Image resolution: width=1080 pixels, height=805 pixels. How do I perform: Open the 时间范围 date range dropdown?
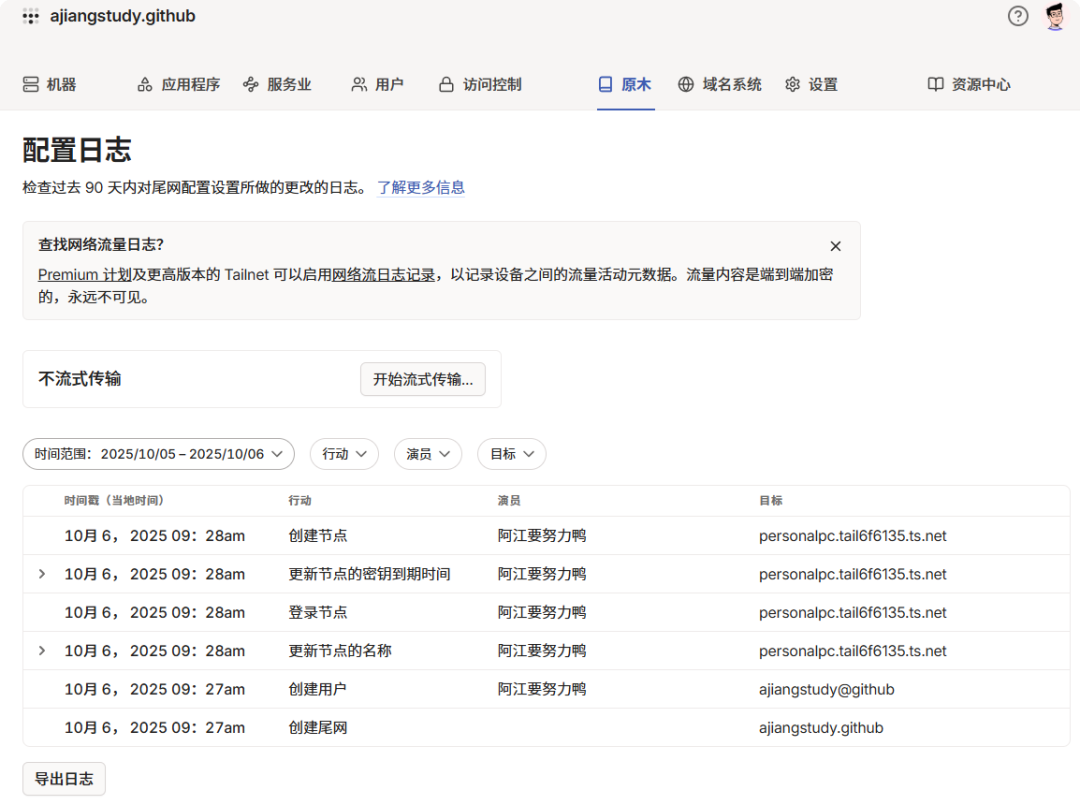click(x=158, y=454)
